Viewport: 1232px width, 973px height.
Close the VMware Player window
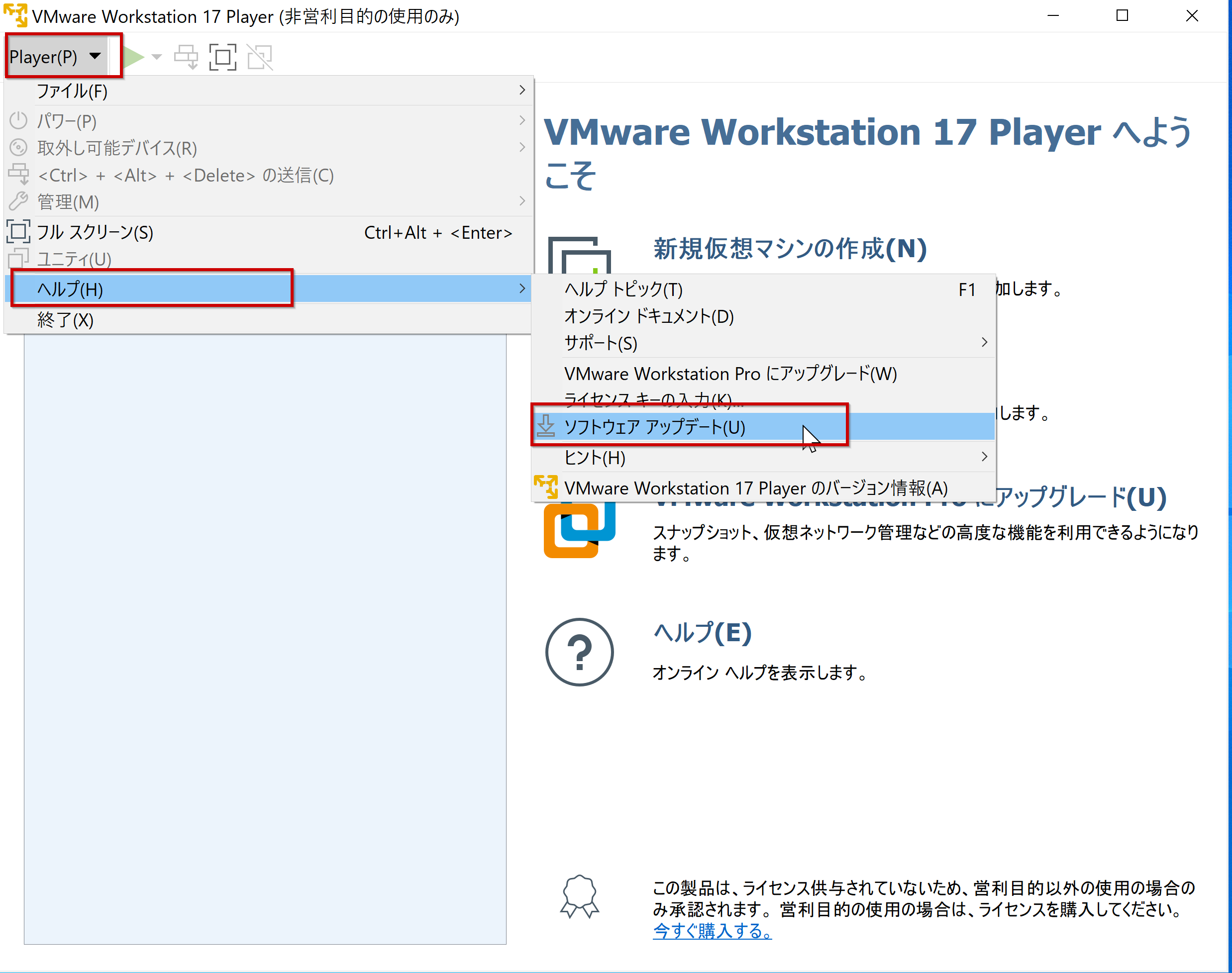point(1192,16)
